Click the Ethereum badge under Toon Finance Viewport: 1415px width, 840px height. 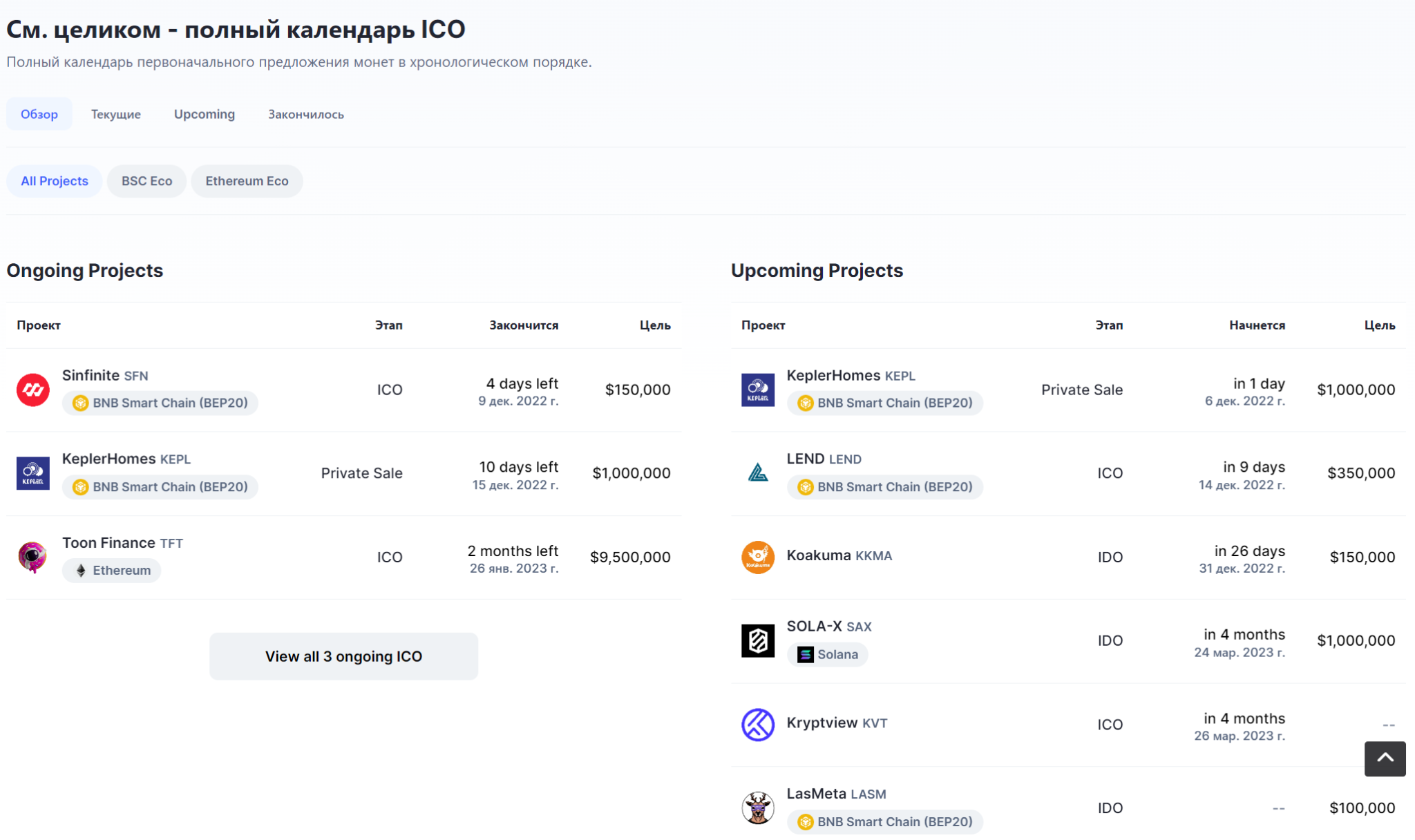tap(111, 570)
